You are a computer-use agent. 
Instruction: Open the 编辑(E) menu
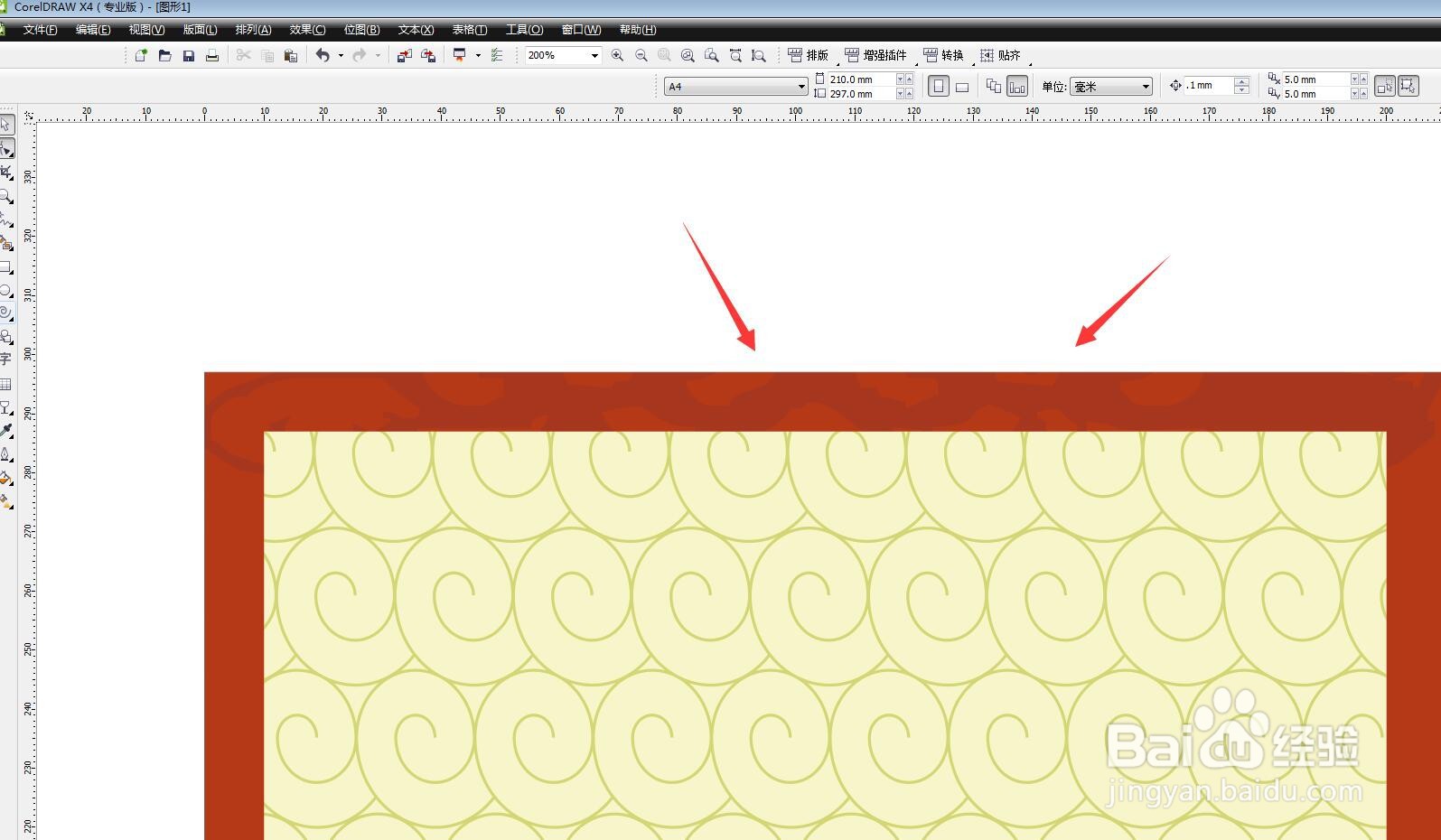(93, 30)
